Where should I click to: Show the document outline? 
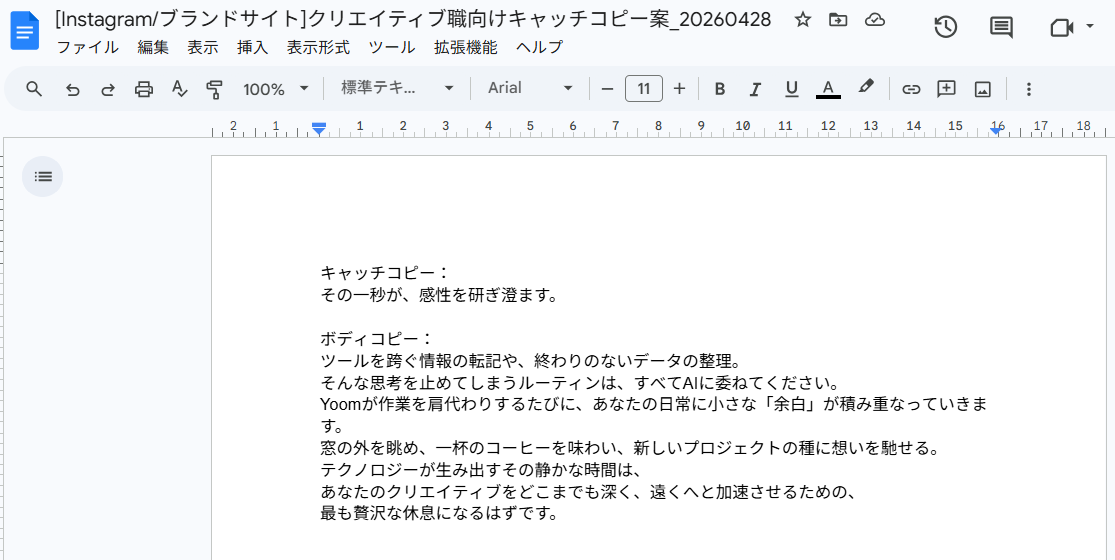(43, 176)
